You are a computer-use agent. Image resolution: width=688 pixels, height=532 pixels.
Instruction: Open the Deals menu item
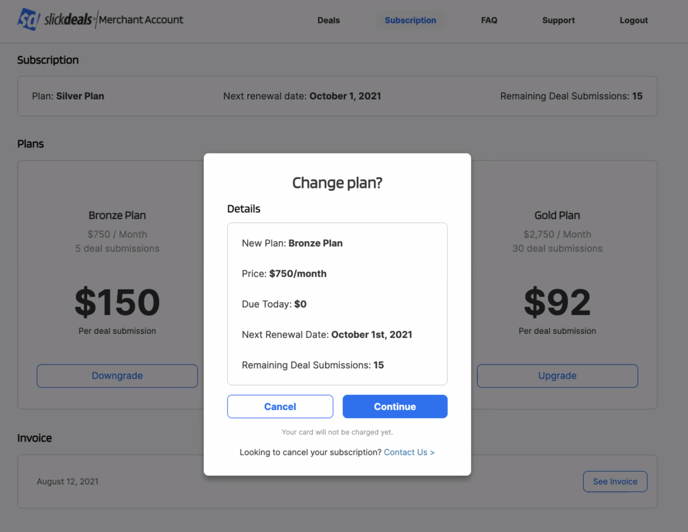click(328, 20)
